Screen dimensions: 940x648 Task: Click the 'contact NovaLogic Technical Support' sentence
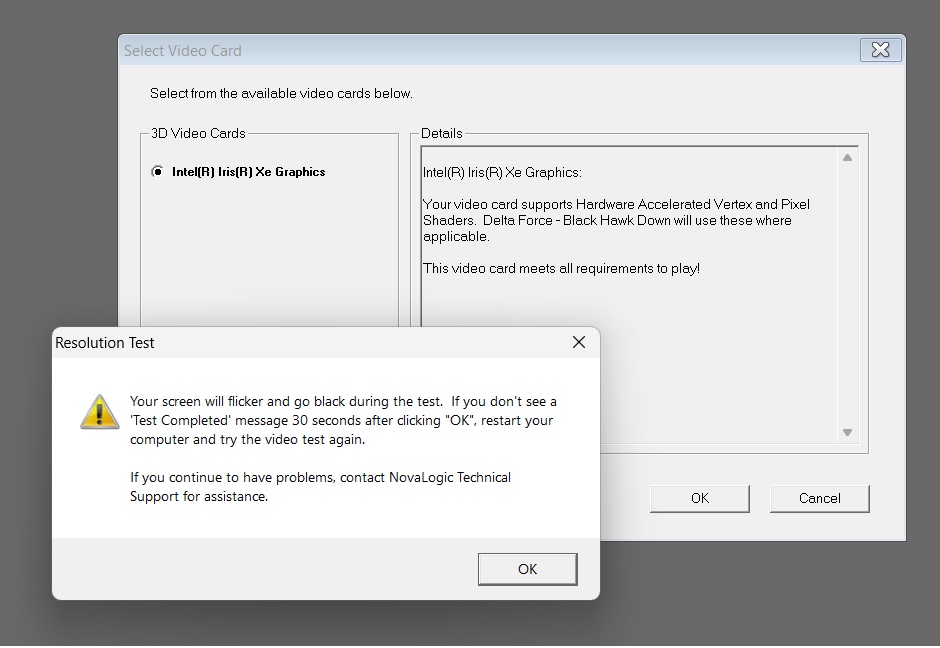click(321, 487)
